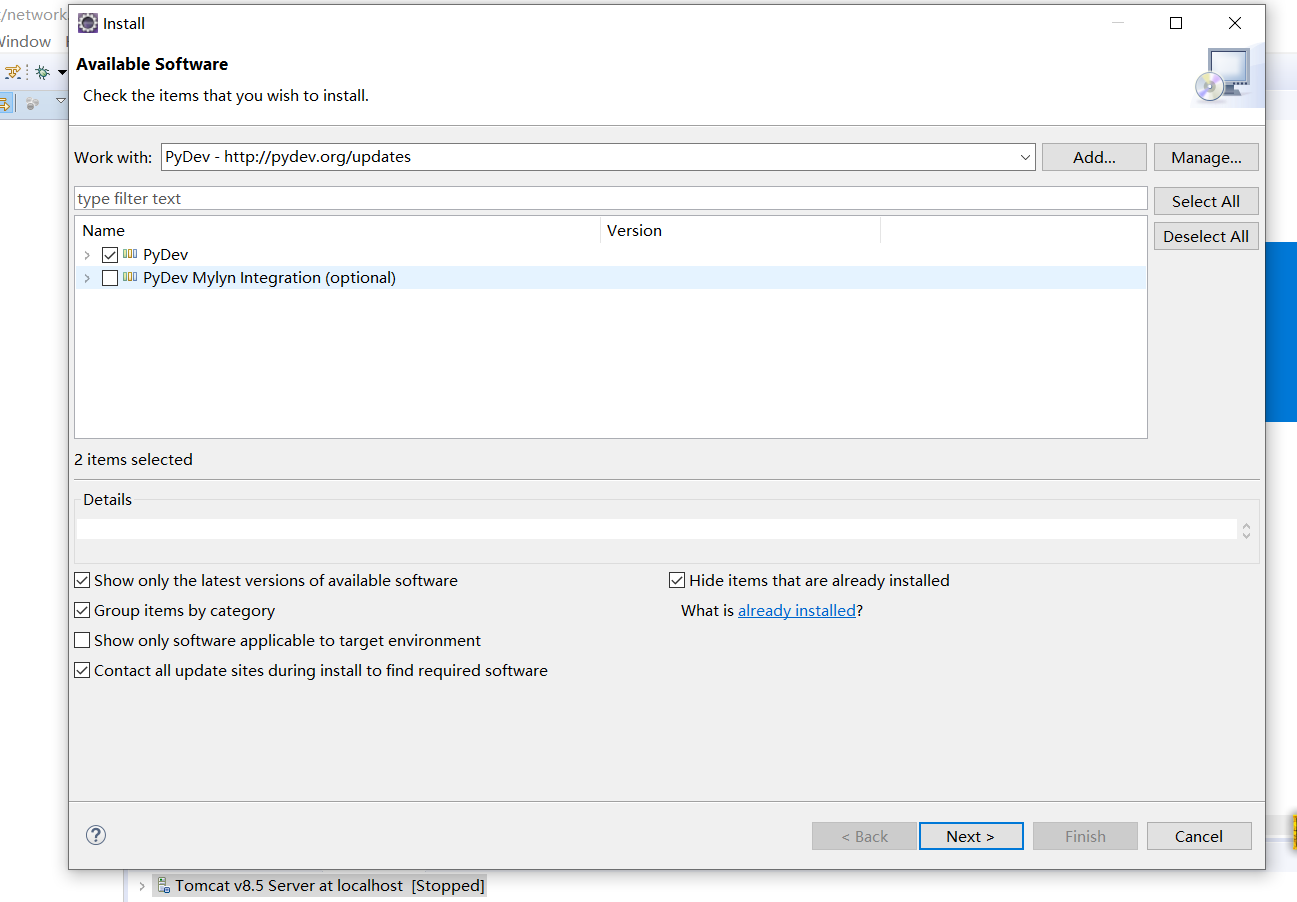Enable Show only software applicable to target environment
Viewport: 1297px width, 902px height.
coord(82,641)
